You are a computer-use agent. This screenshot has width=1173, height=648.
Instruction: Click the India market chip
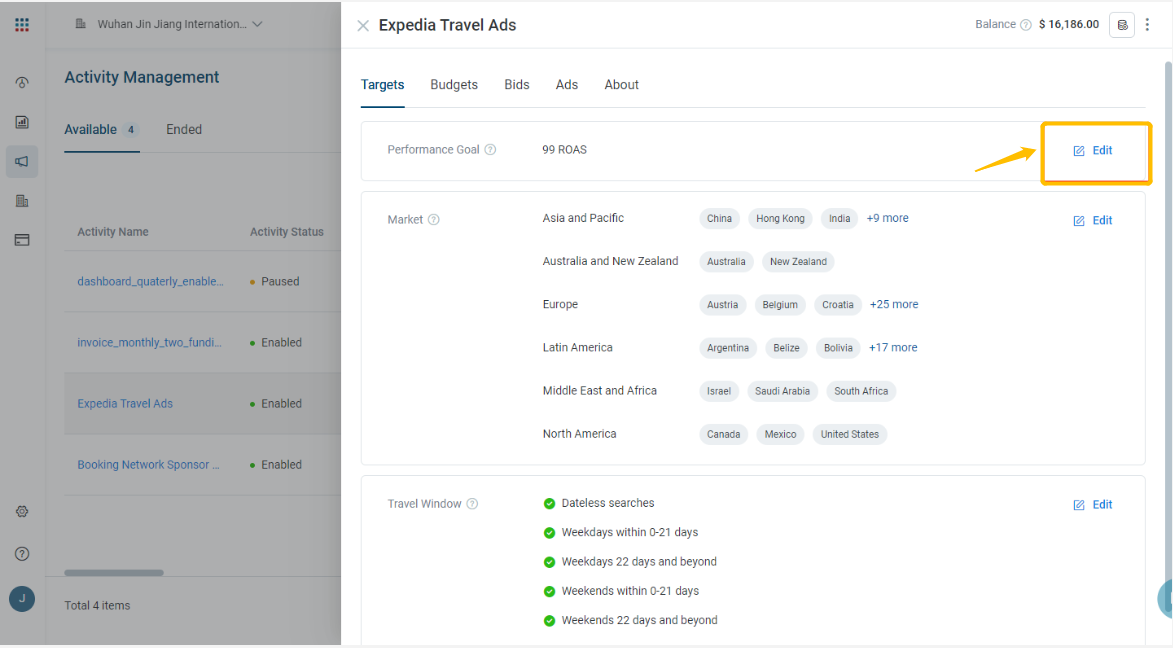point(839,218)
